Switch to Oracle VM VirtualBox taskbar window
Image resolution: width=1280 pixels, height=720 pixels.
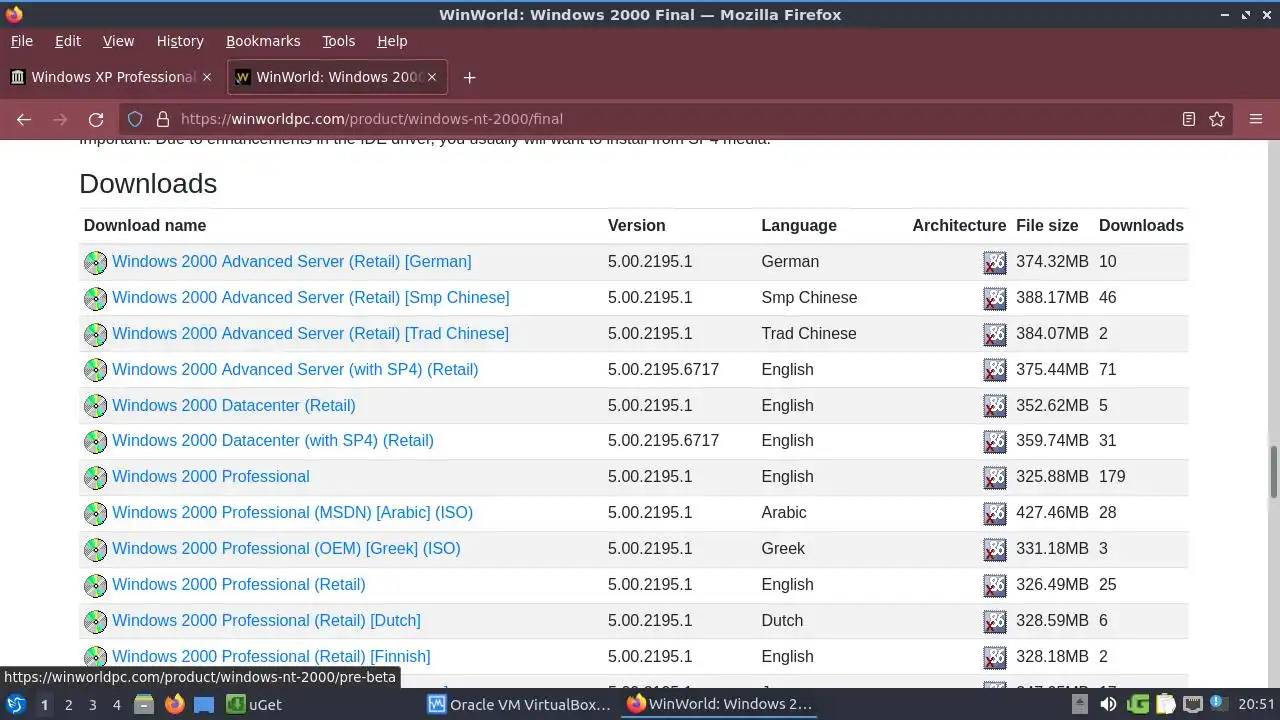coord(519,704)
